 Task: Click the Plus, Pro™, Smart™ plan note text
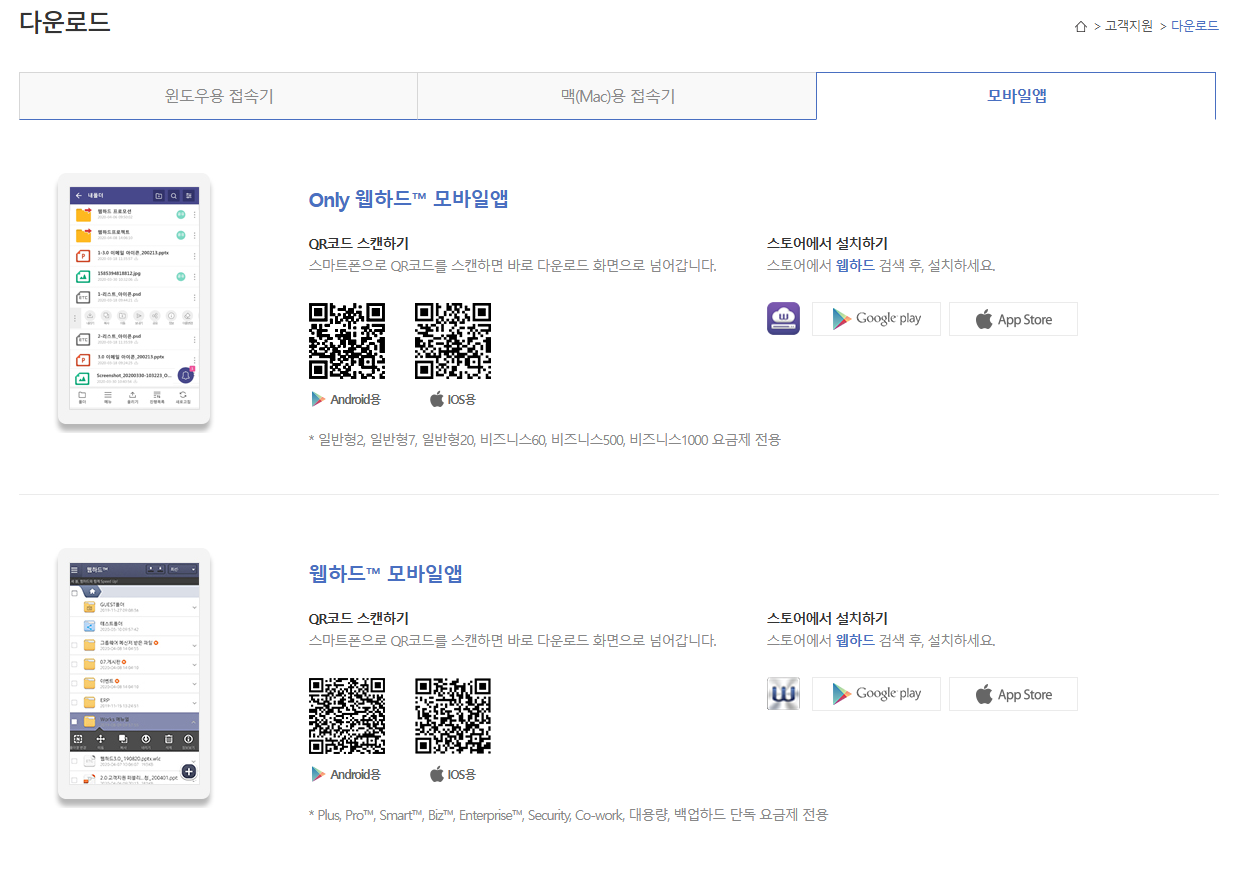[x=568, y=815]
